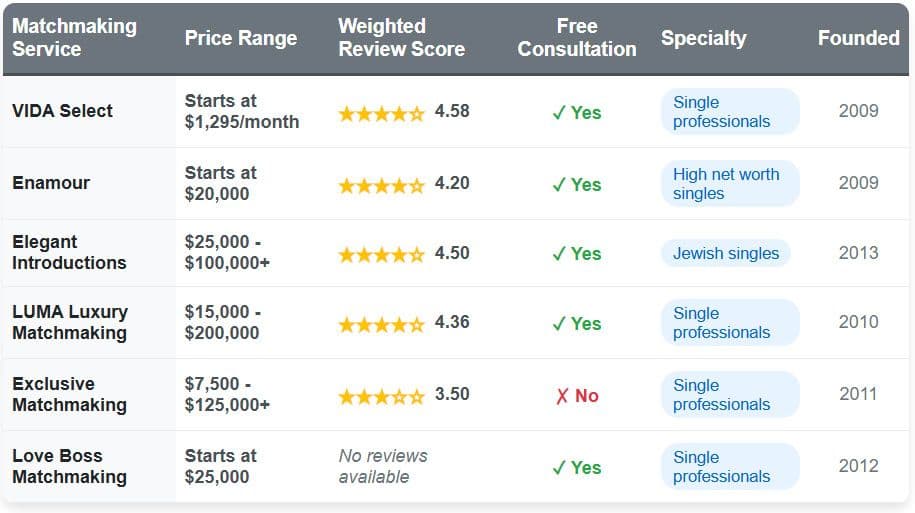
Task: Select the Jewish singles specialty tag
Action: (x=725, y=254)
